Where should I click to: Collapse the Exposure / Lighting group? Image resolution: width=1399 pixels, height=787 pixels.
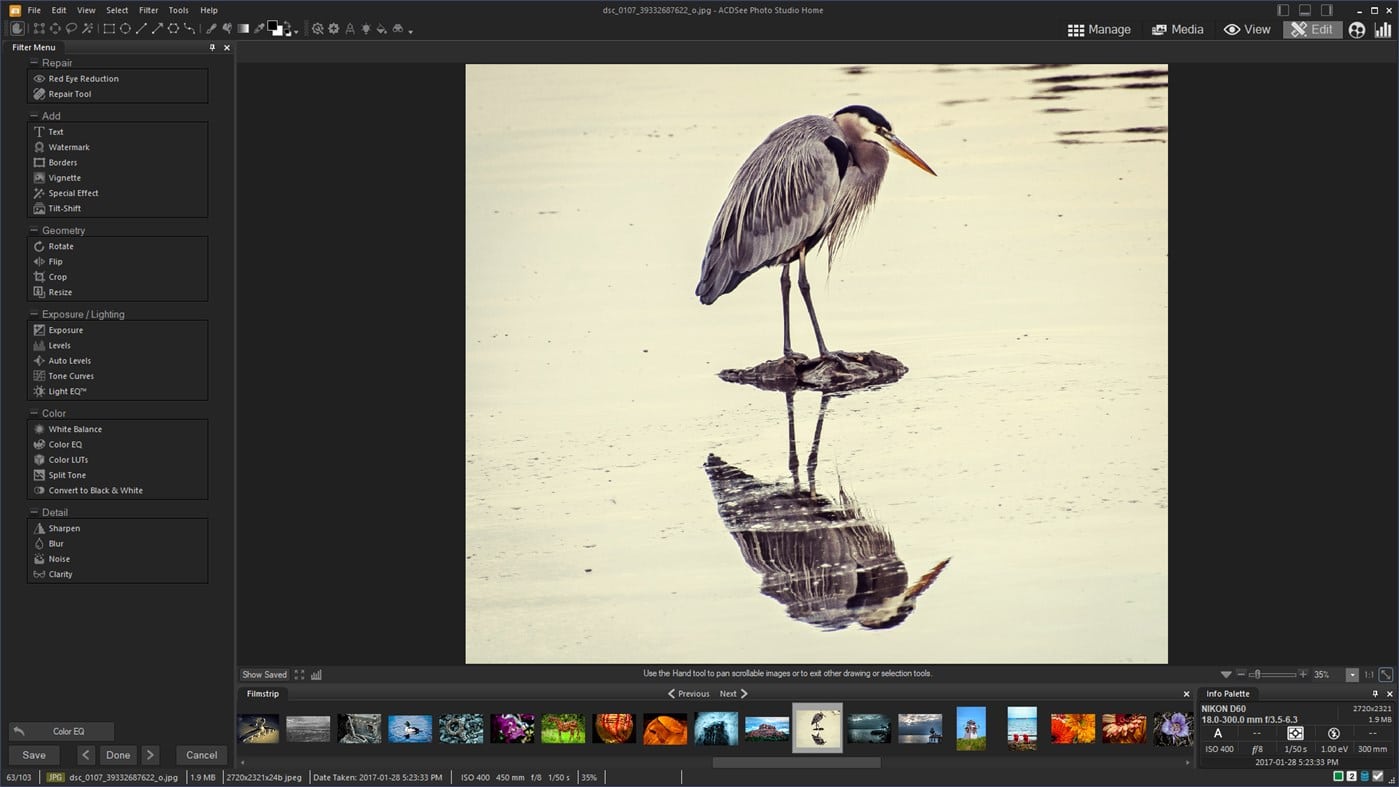[33, 314]
